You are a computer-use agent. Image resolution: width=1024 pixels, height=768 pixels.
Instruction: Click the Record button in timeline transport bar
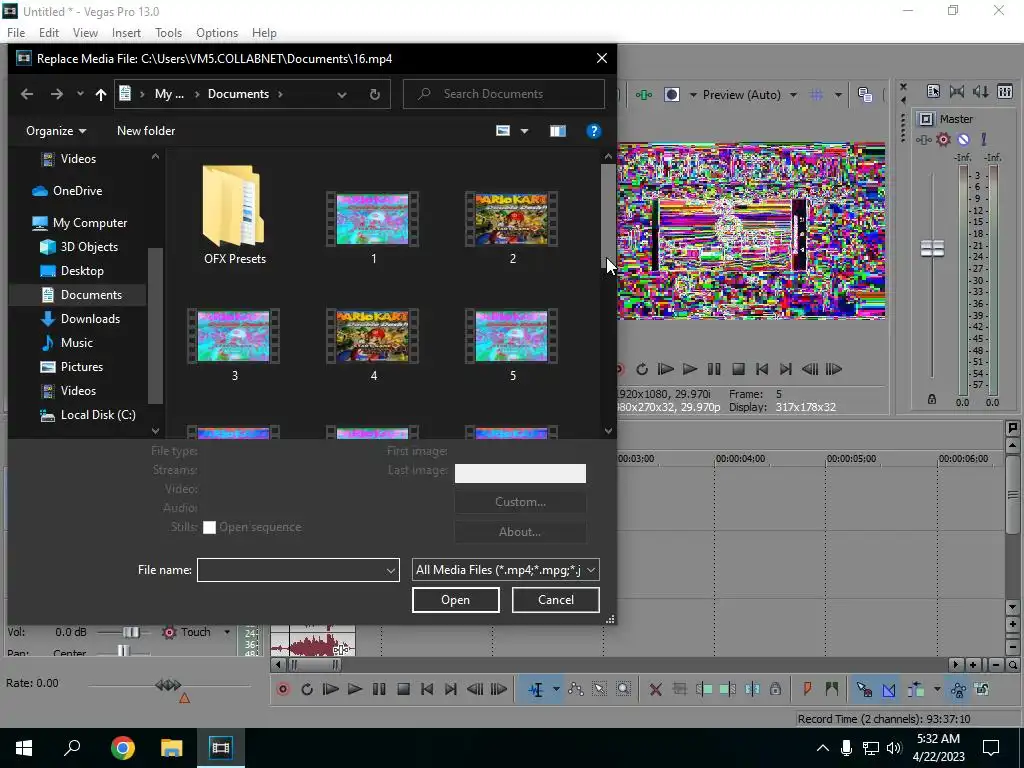(x=283, y=689)
